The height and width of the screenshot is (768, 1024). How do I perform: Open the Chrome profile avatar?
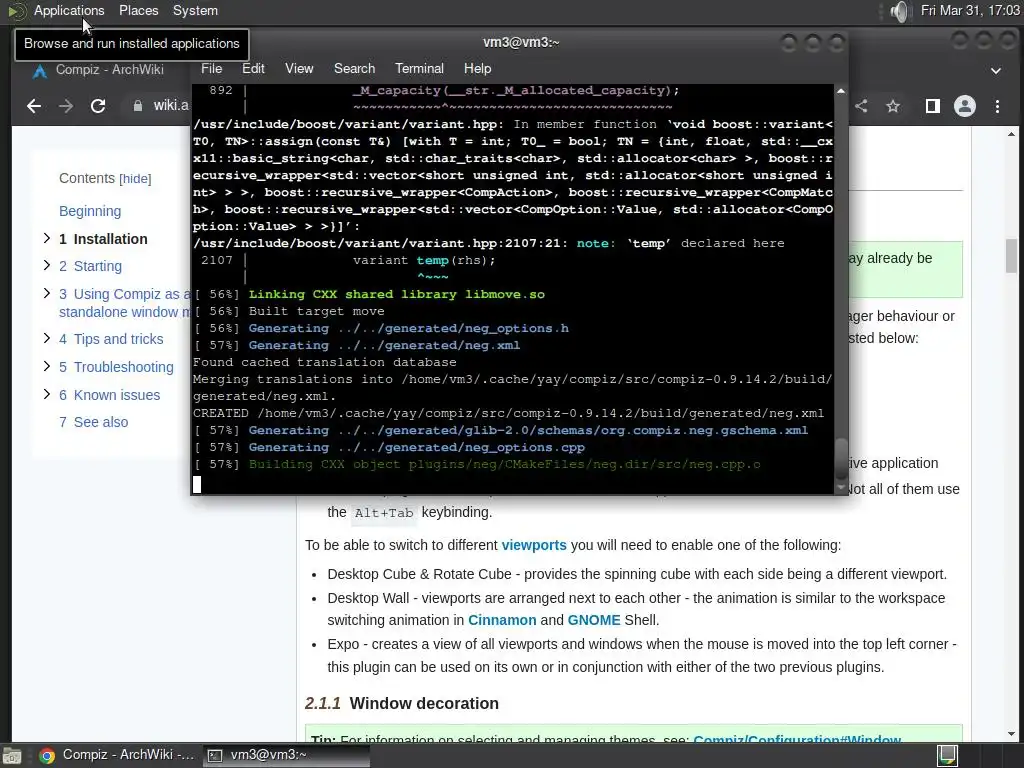tap(965, 106)
